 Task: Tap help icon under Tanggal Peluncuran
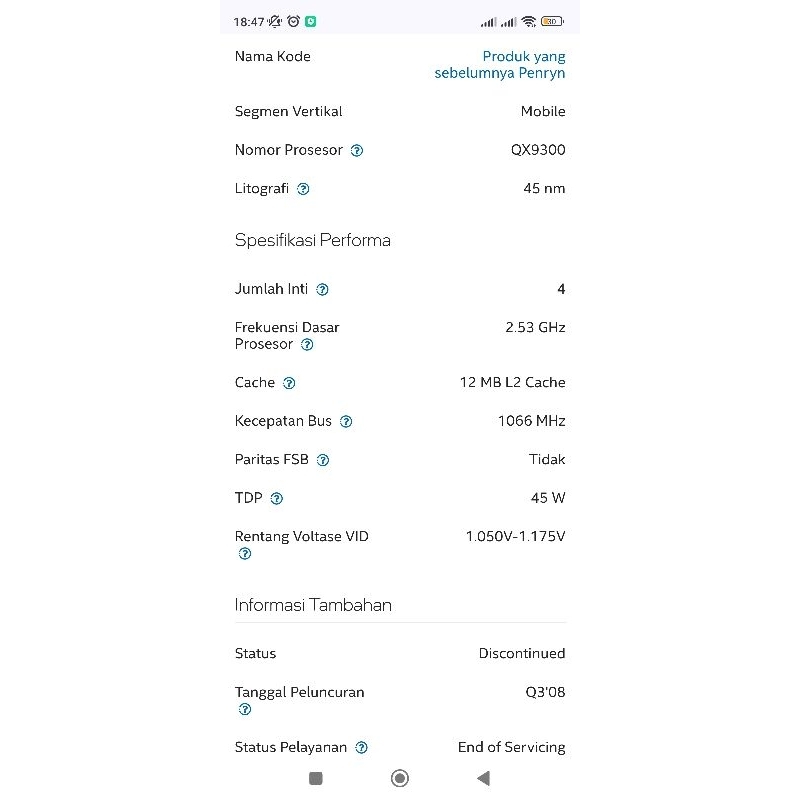point(245,710)
